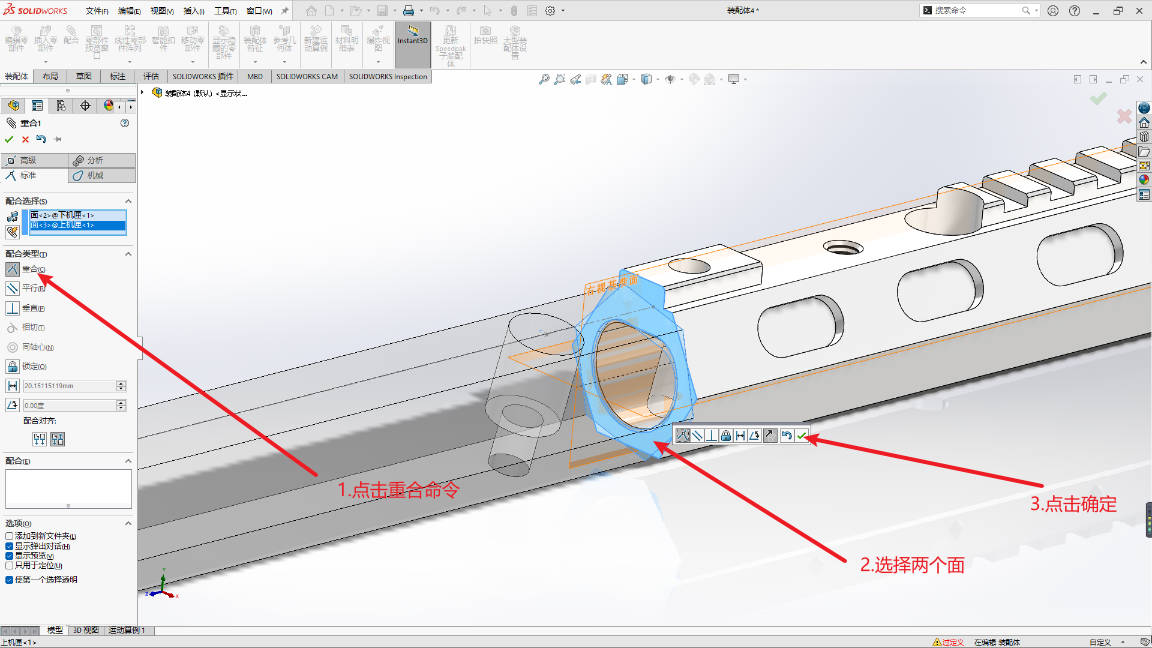Click the Appearances color sphere in task pane

coord(1144,180)
